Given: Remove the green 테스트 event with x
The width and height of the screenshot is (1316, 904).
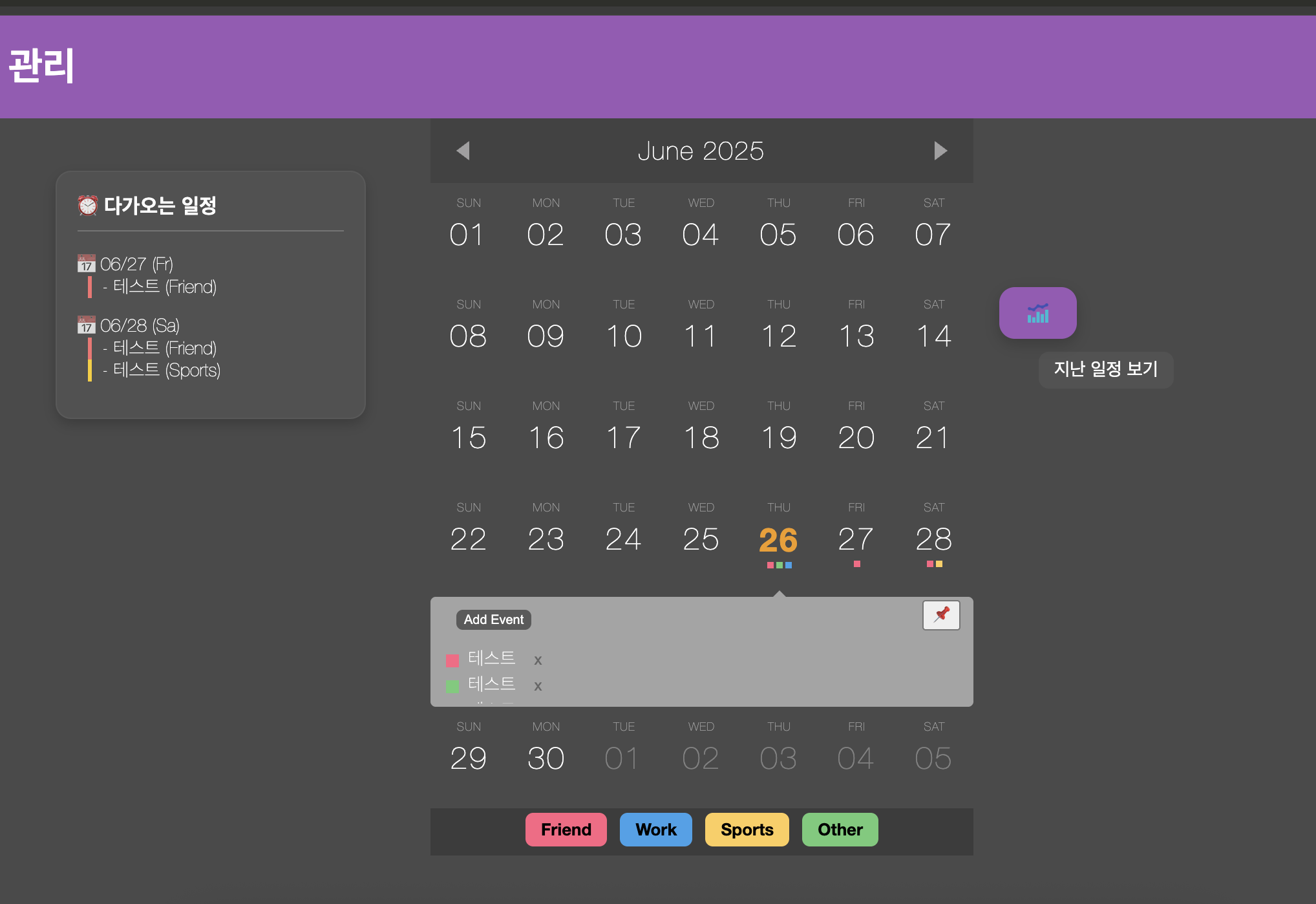Looking at the screenshot, I should (538, 686).
